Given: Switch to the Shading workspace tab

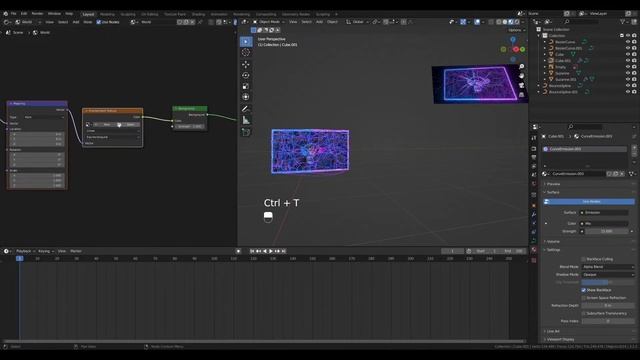Looking at the screenshot, I should click(198, 14).
